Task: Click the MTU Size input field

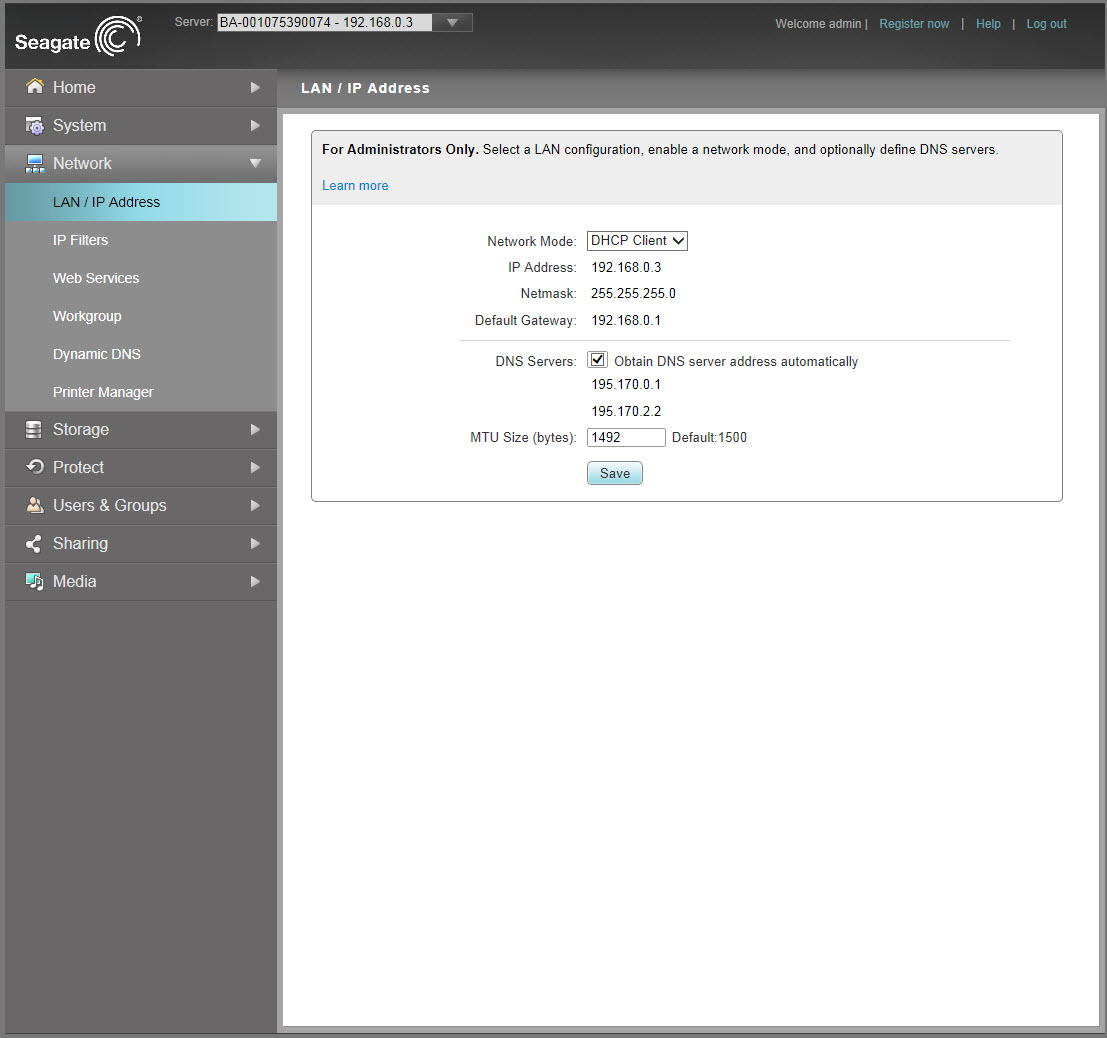Action: point(626,437)
